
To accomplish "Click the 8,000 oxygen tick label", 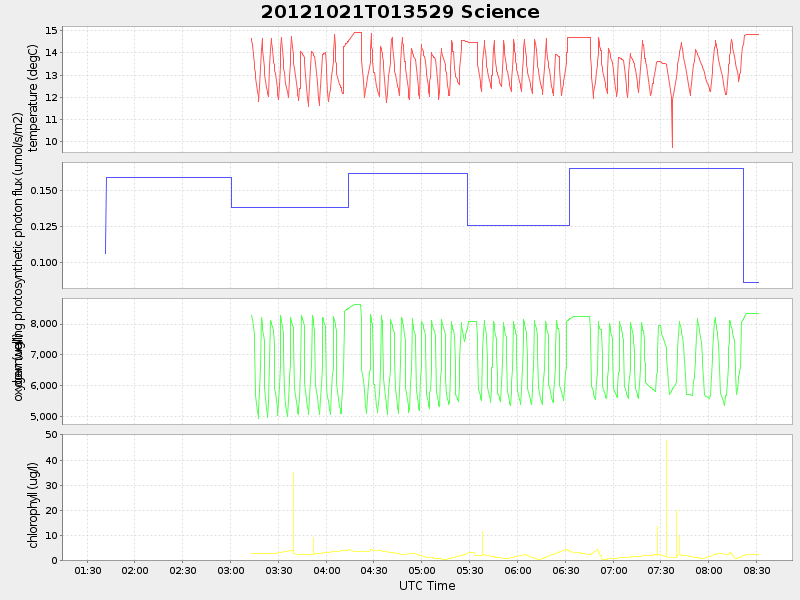I will pyautogui.click(x=44, y=324).
